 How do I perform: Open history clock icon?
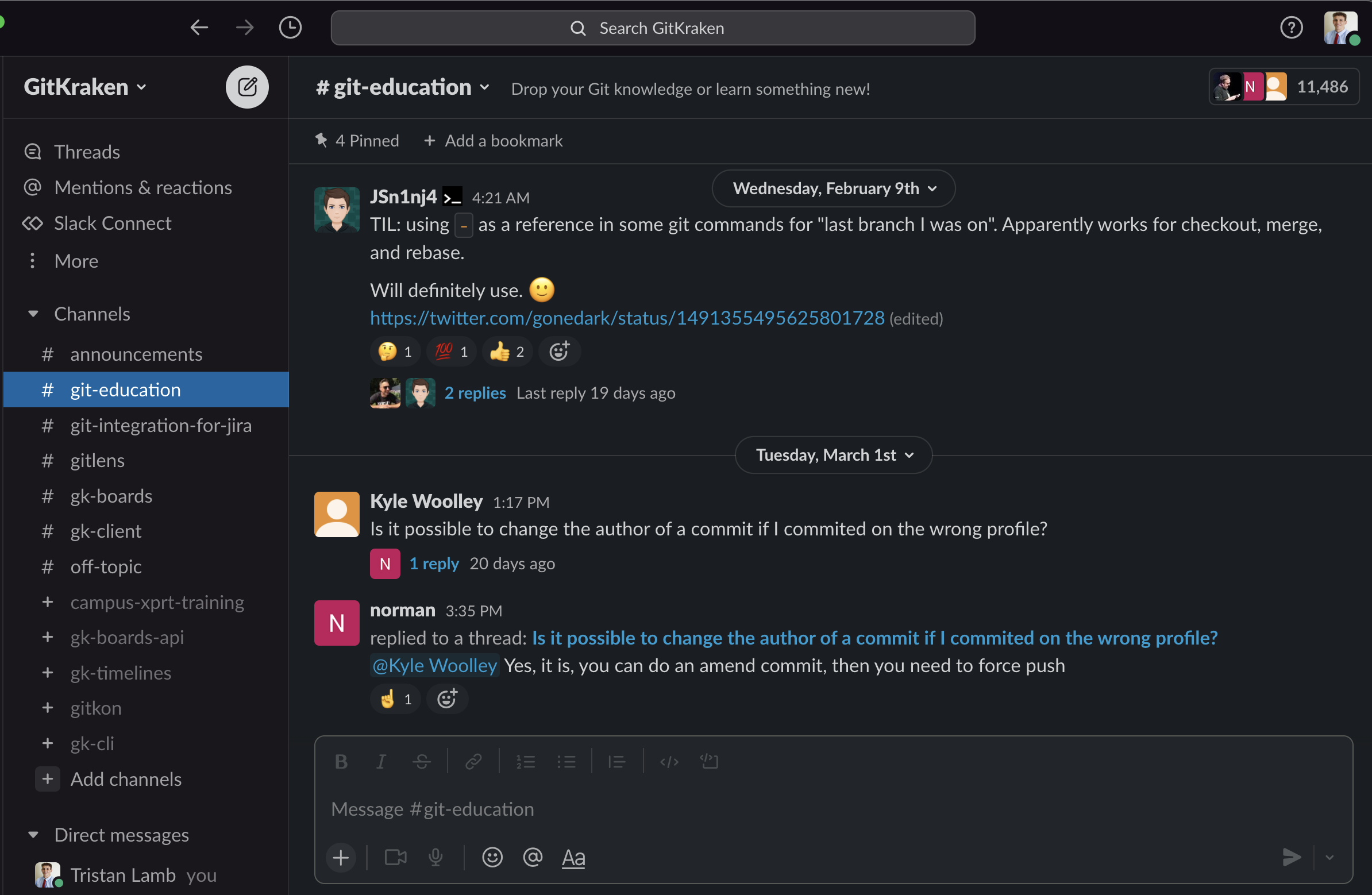tap(290, 27)
